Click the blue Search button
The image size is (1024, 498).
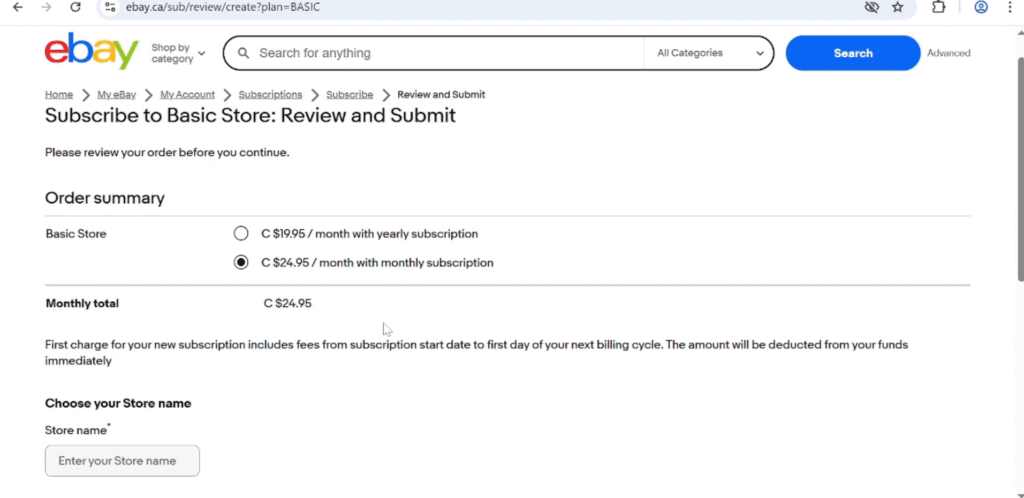[853, 53]
